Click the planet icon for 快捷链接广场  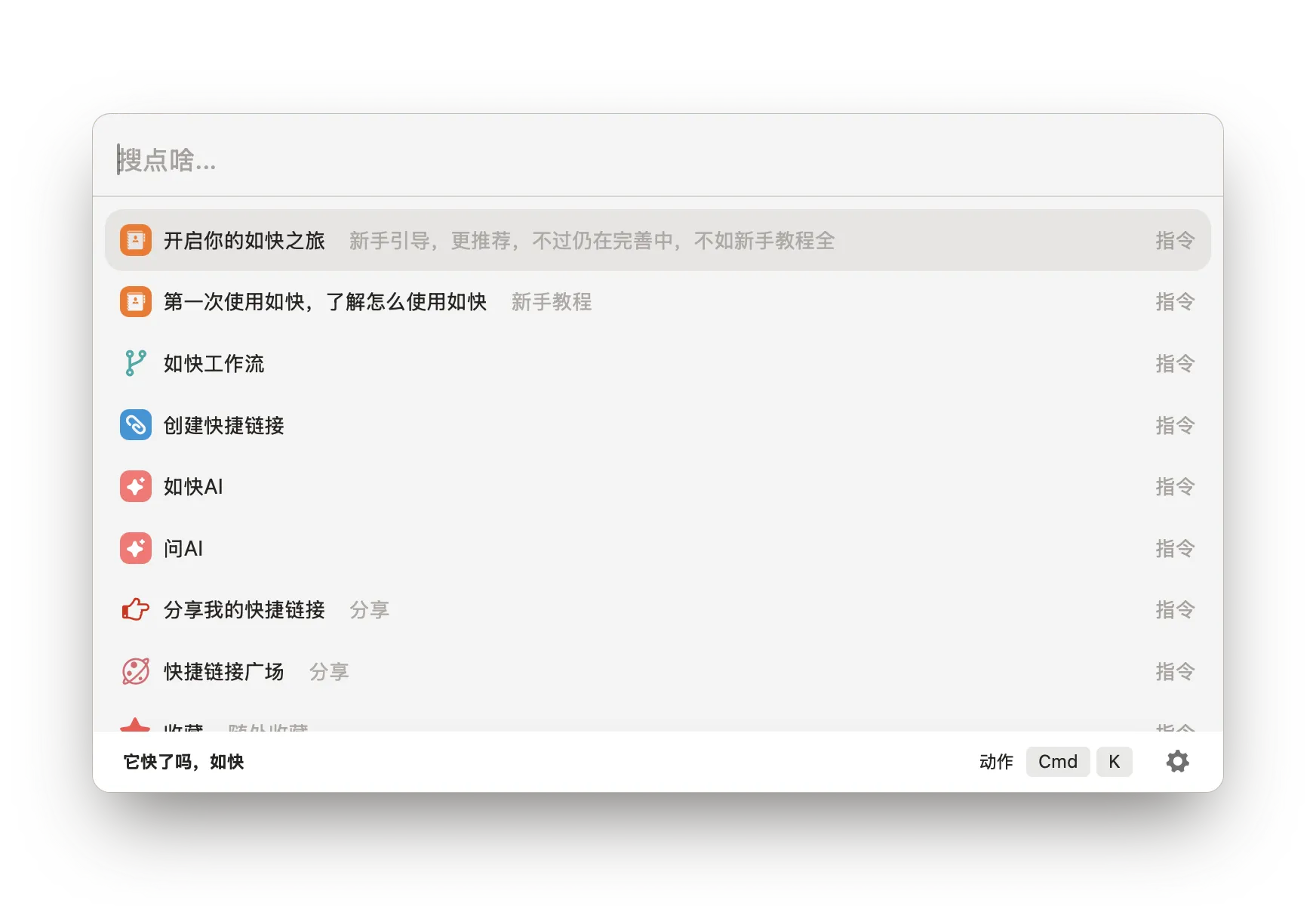[136, 671]
